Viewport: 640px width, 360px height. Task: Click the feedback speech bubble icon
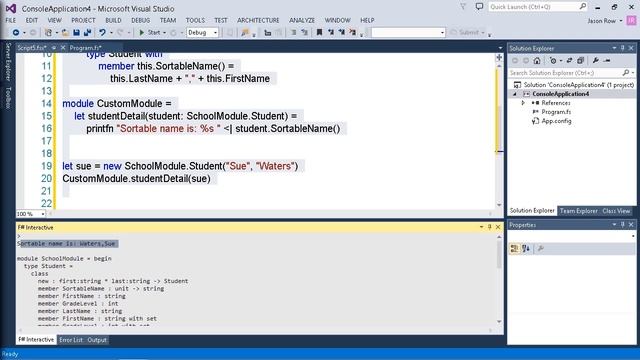[479, 7]
